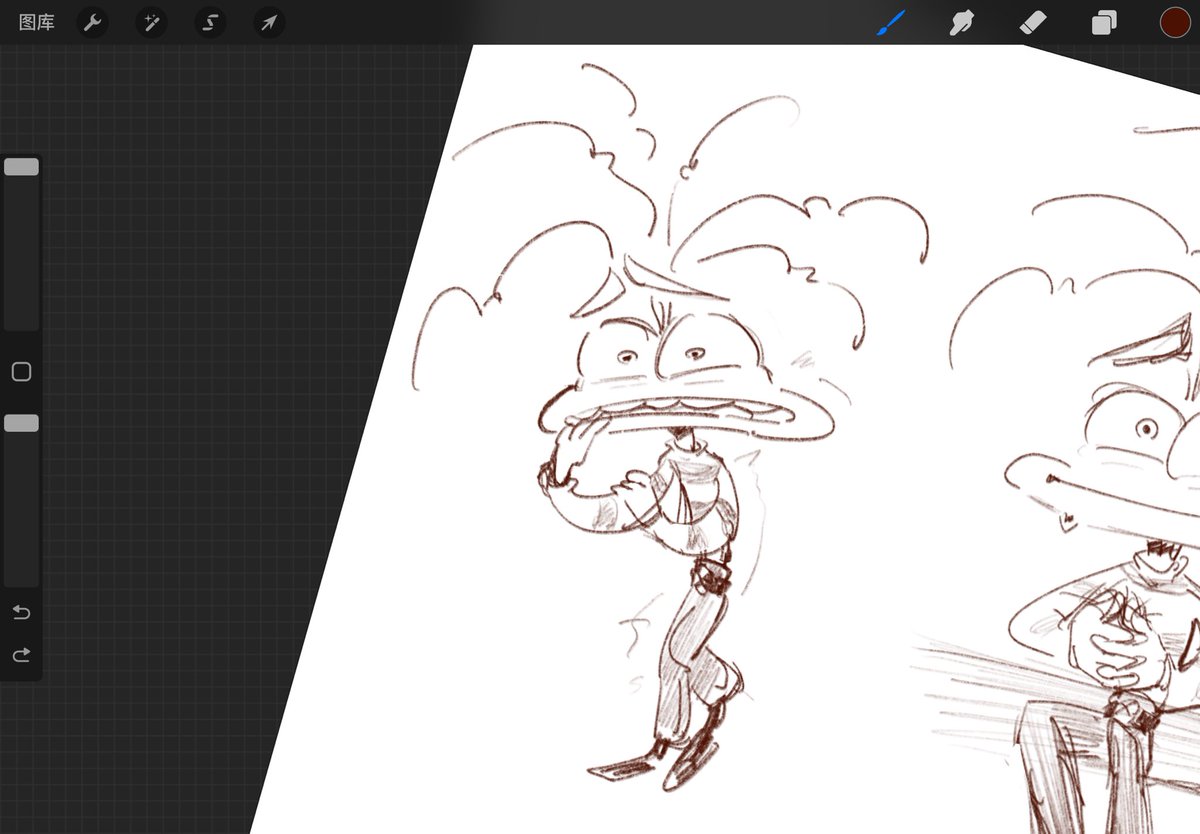Select the Brush tool
Viewport: 1200px width, 834px height.
[x=890, y=22]
